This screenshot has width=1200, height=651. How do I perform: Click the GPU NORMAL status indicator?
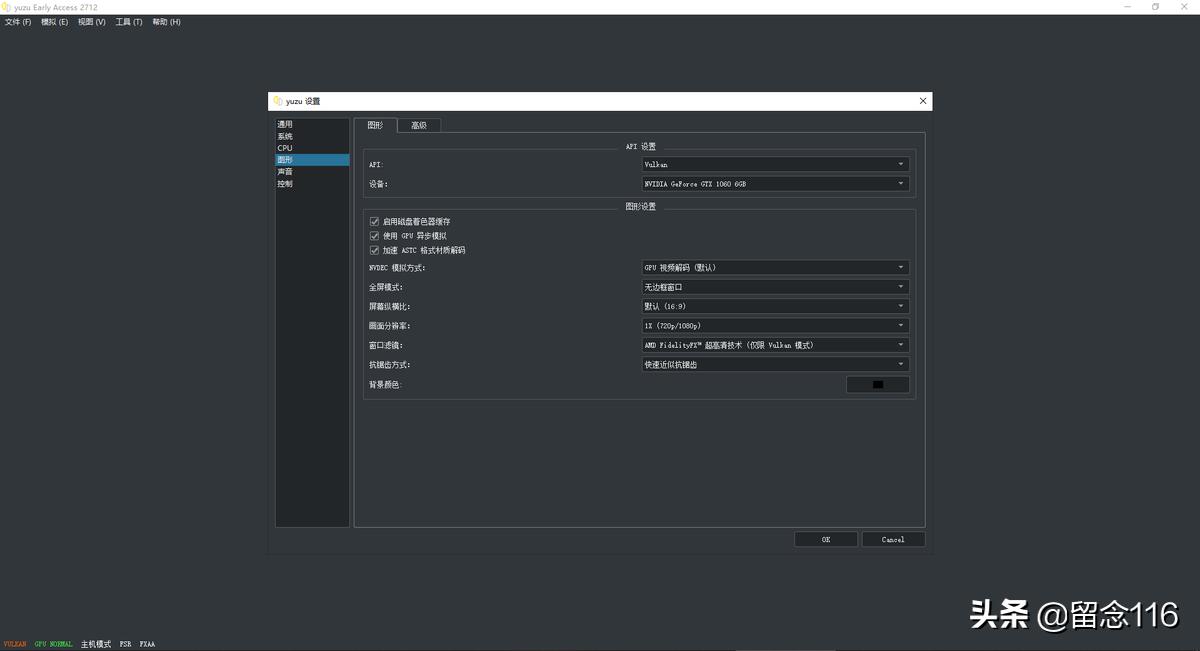click(x=53, y=644)
